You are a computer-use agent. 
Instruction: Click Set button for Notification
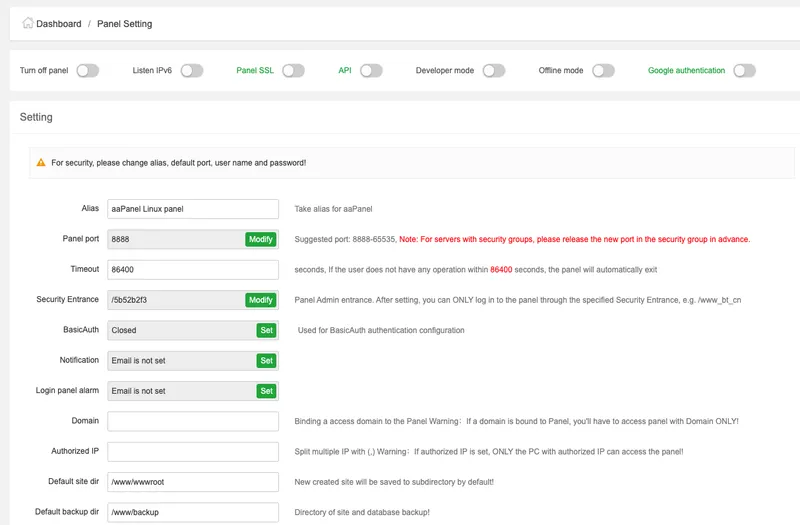pos(267,361)
